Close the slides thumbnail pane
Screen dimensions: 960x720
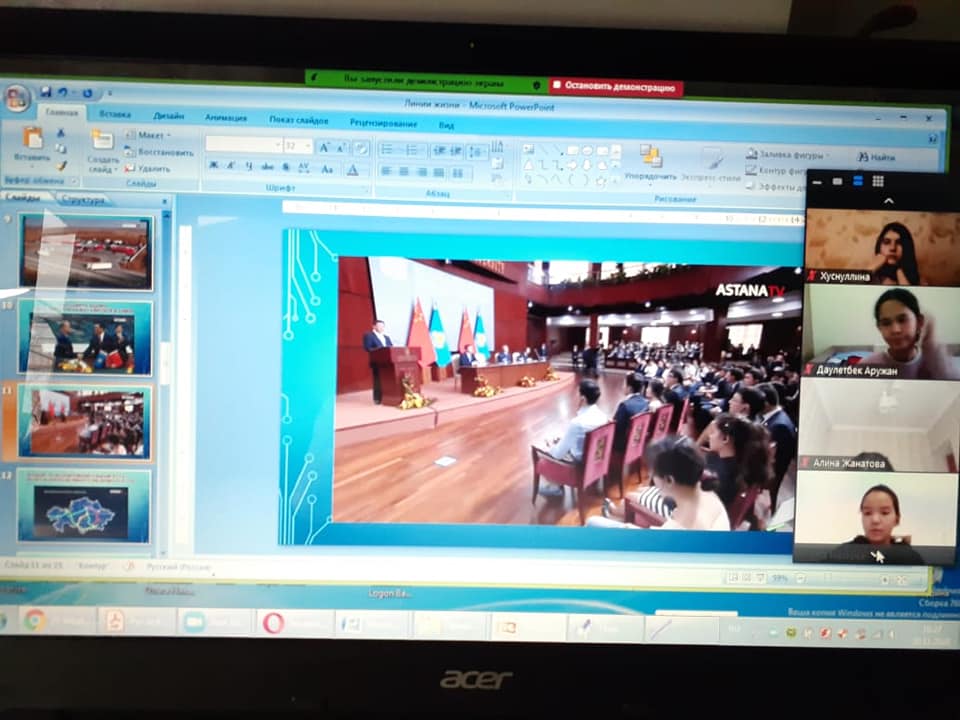pyautogui.click(x=164, y=201)
